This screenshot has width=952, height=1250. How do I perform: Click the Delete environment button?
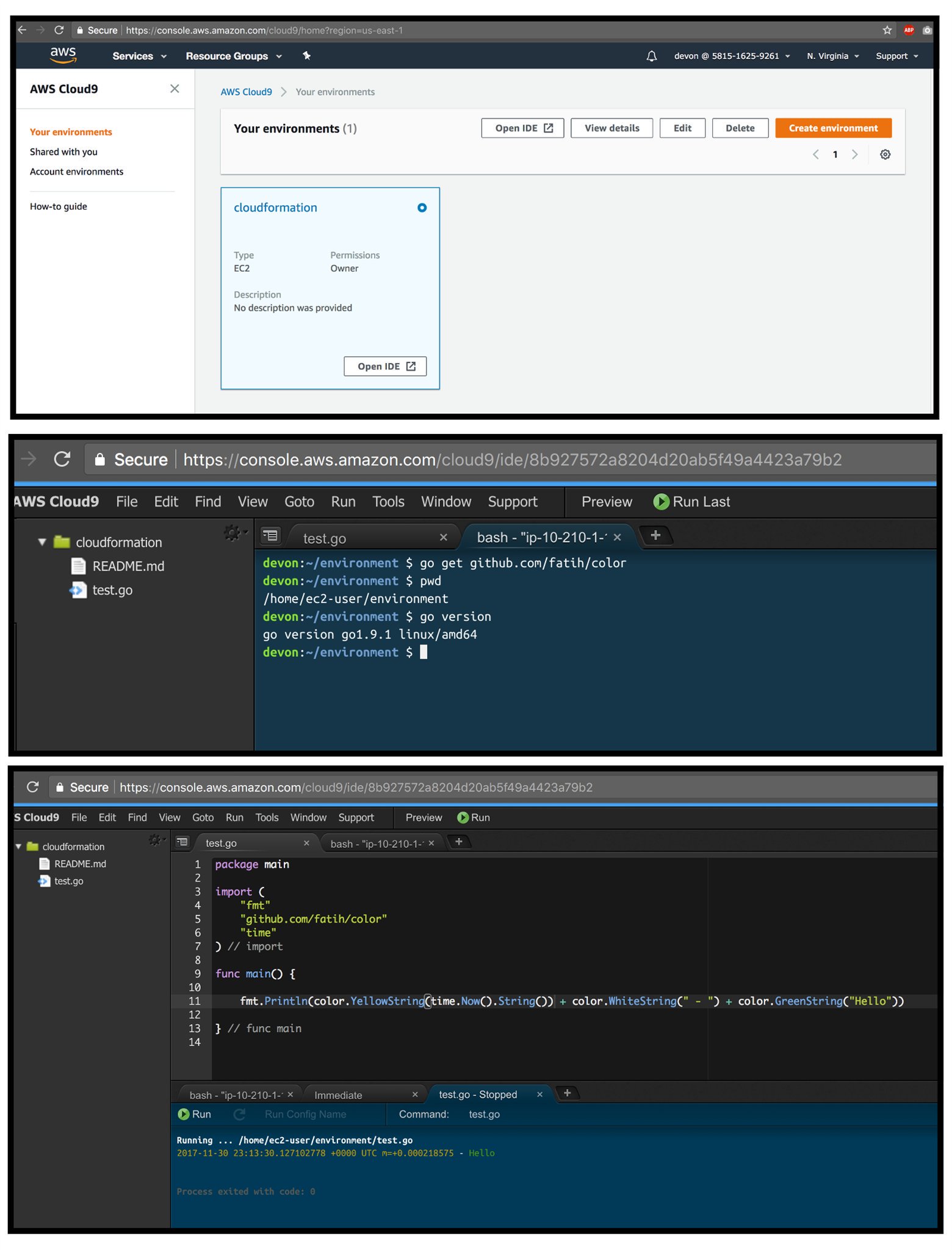[x=740, y=128]
